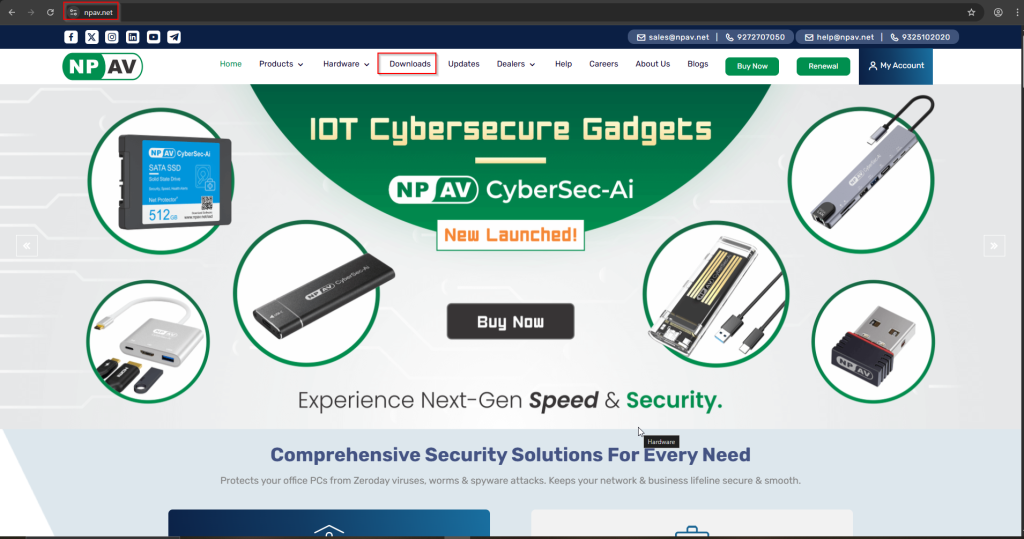
Task: Bookmark this page with the star icon
Action: coord(971,12)
